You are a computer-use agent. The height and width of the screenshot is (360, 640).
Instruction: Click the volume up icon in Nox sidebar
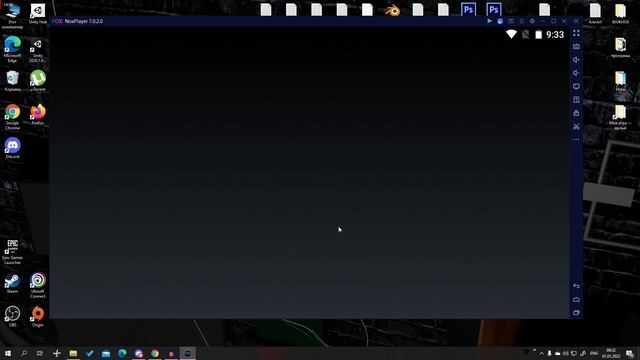click(x=576, y=60)
